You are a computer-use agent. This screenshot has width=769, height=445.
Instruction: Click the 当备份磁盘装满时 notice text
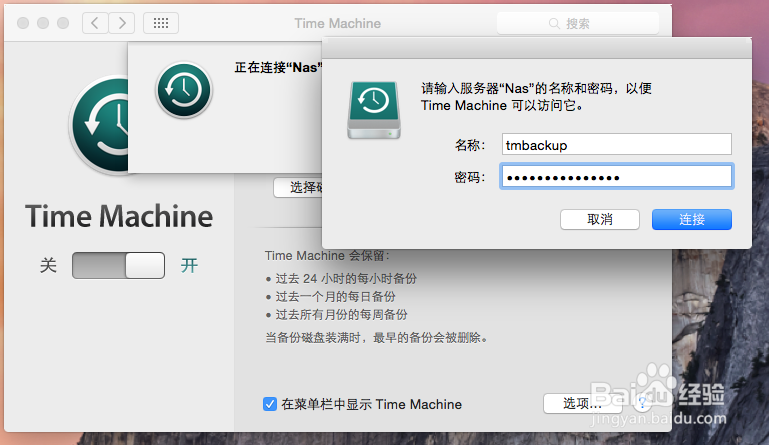pos(376,338)
